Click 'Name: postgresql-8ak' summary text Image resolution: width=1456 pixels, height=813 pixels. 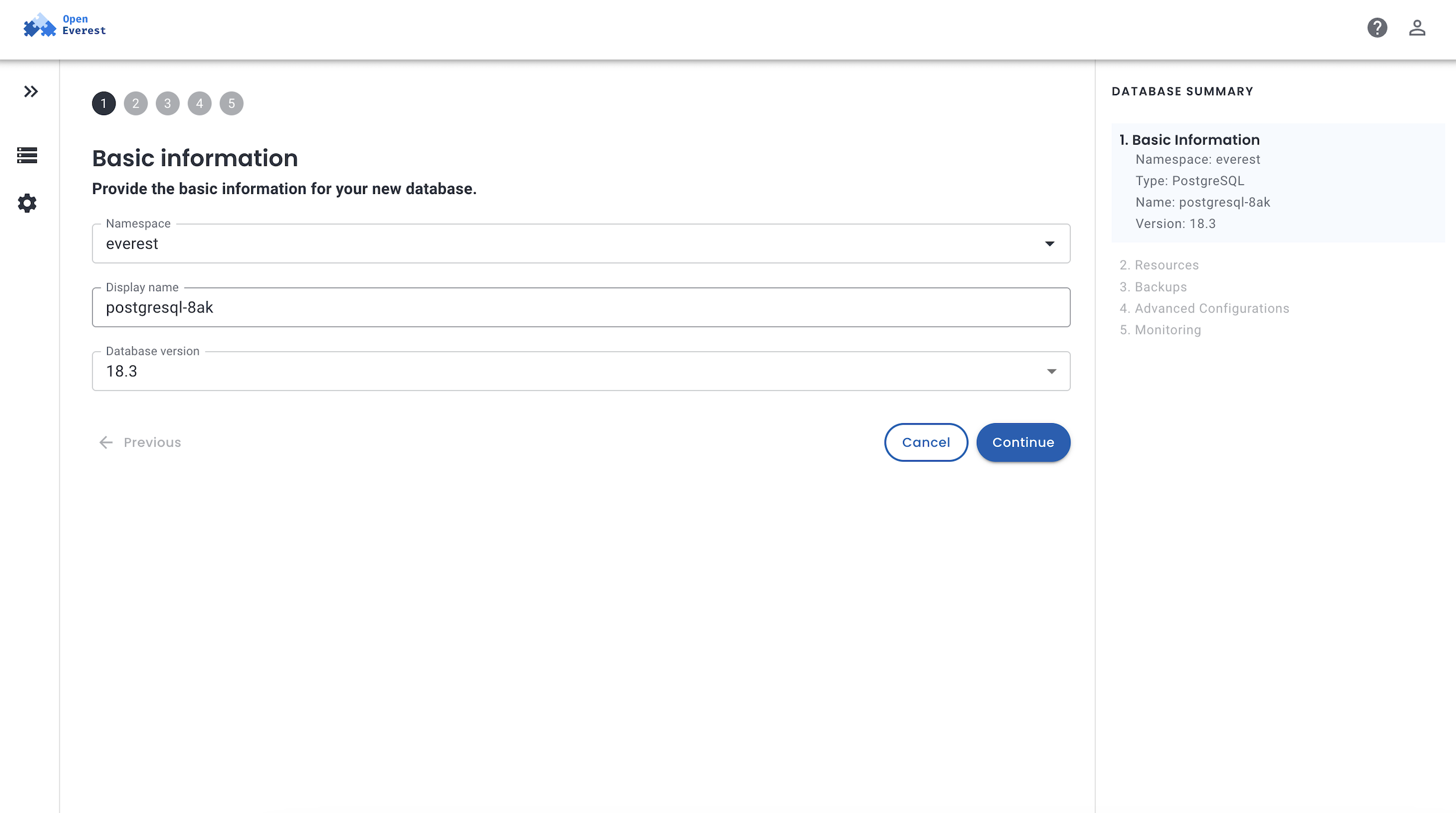point(1202,202)
